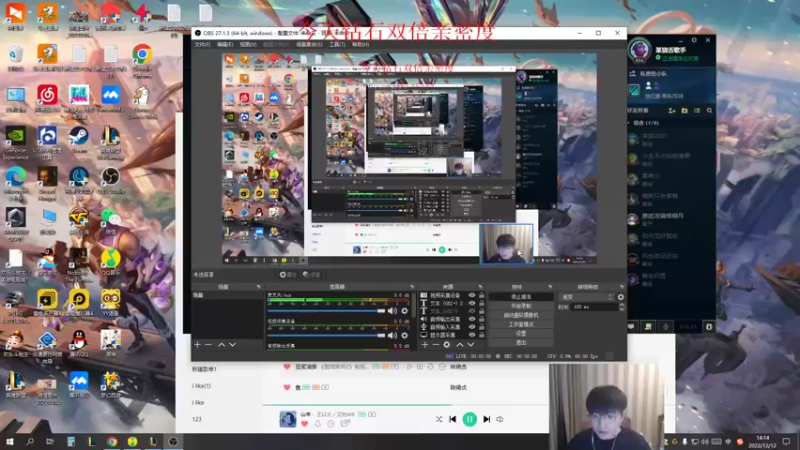
Task: Pop out the scenes dock panel
Action: 258,287
